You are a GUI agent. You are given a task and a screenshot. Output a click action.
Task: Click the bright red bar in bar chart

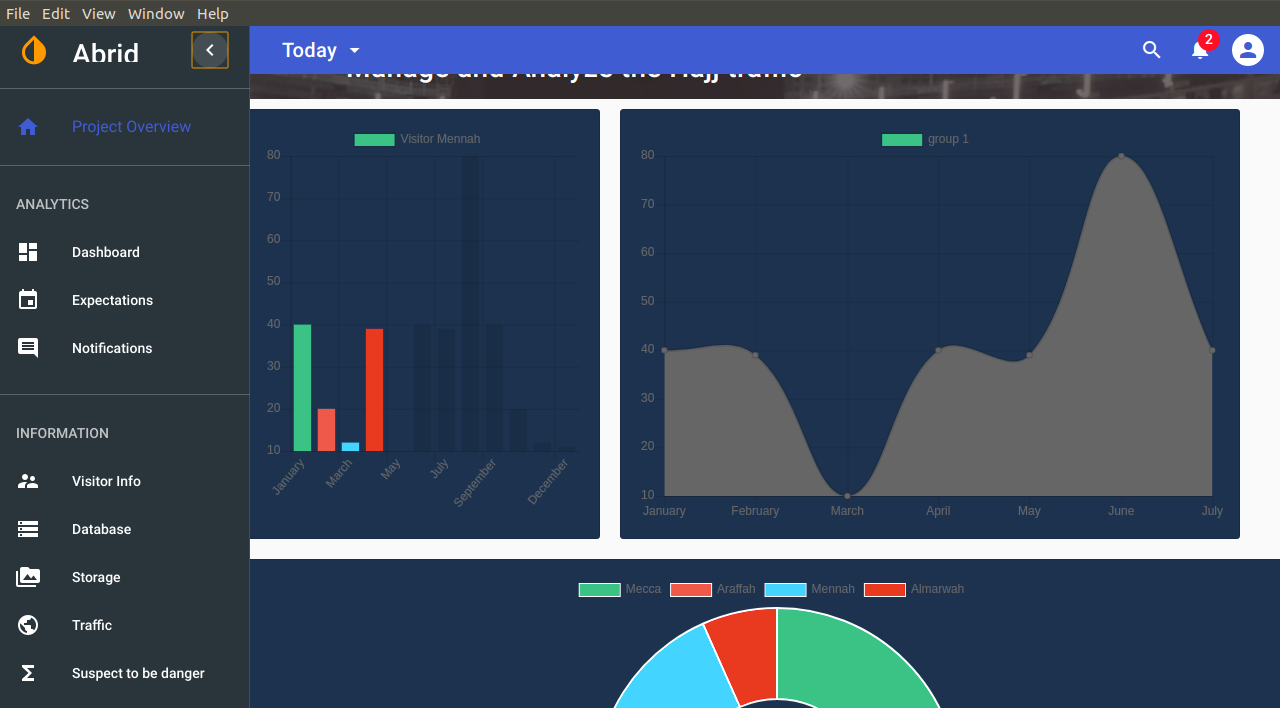374,390
